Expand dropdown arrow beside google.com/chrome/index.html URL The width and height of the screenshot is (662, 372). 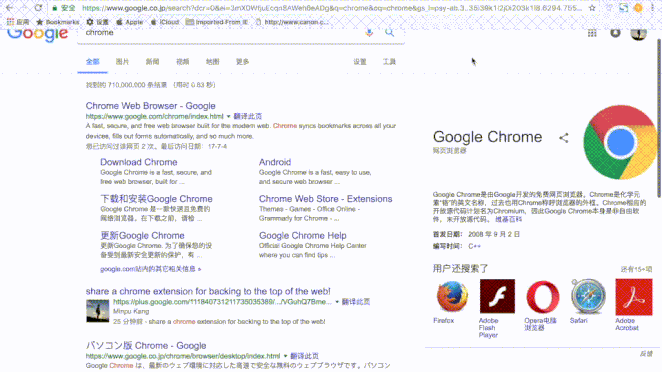(228, 116)
